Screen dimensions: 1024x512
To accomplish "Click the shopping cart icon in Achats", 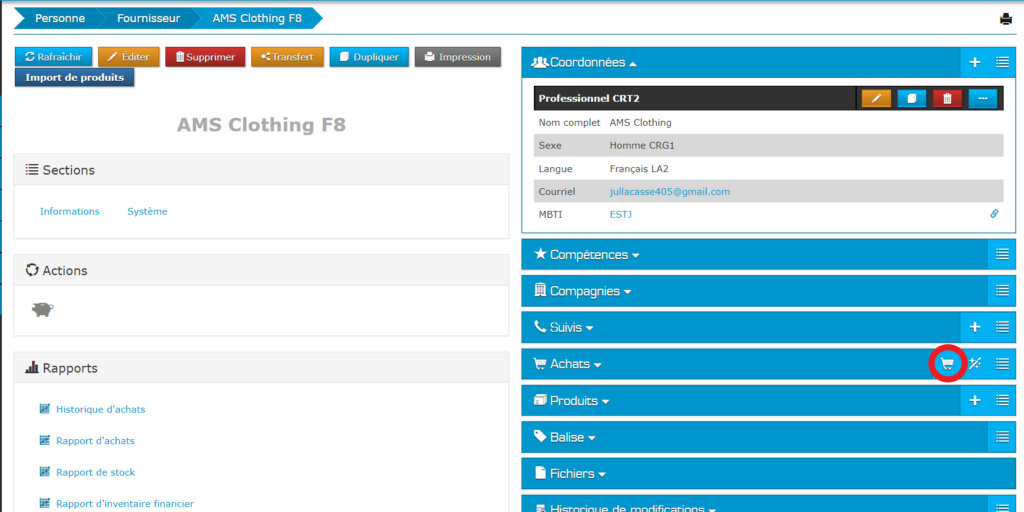I will [946, 364].
